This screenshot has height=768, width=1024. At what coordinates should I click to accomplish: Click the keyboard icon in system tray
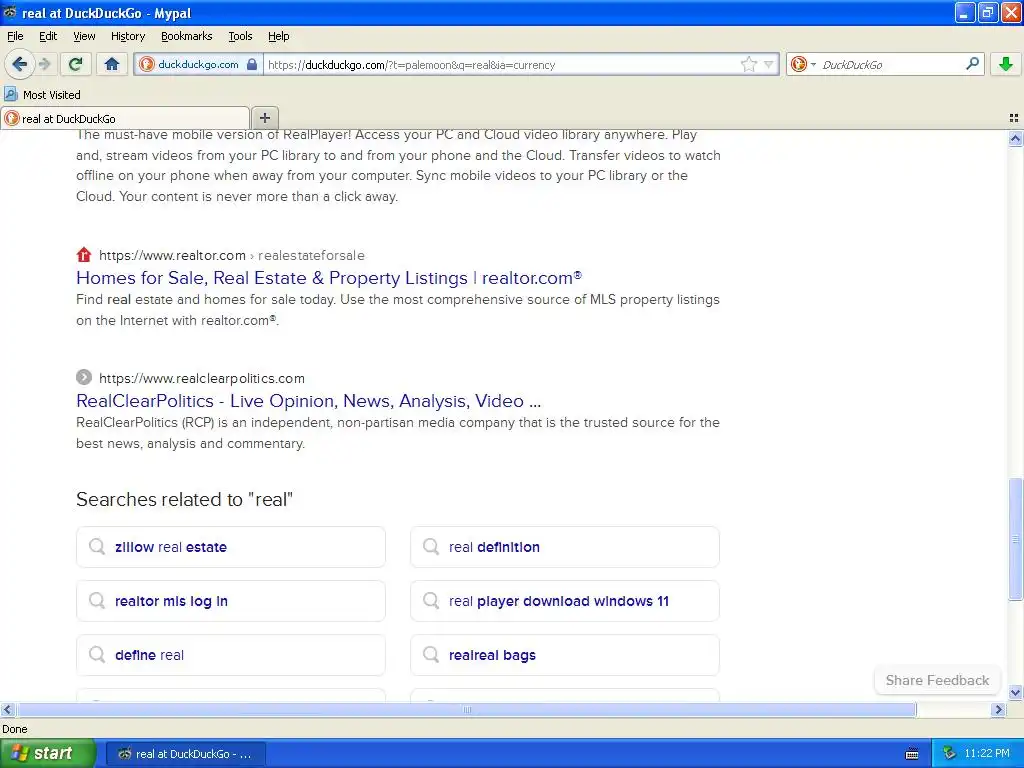[912, 754]
